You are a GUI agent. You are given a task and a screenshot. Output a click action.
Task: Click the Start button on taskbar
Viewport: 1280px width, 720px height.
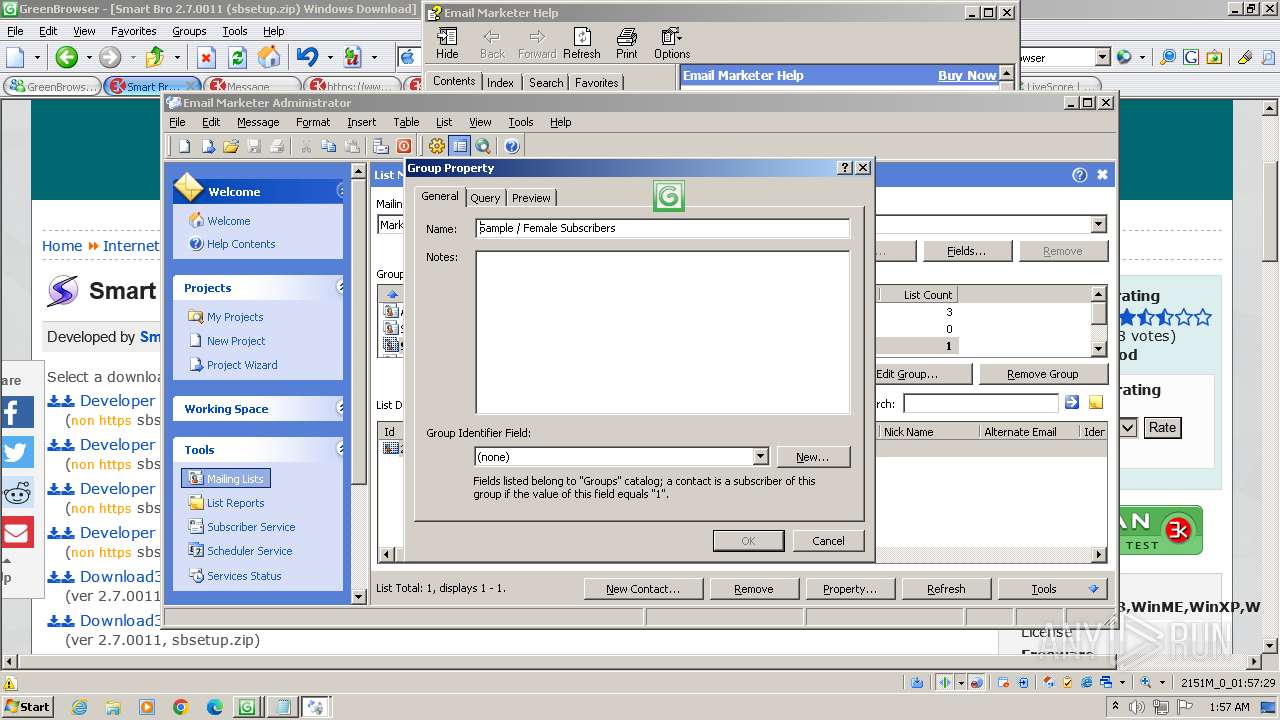27,707
